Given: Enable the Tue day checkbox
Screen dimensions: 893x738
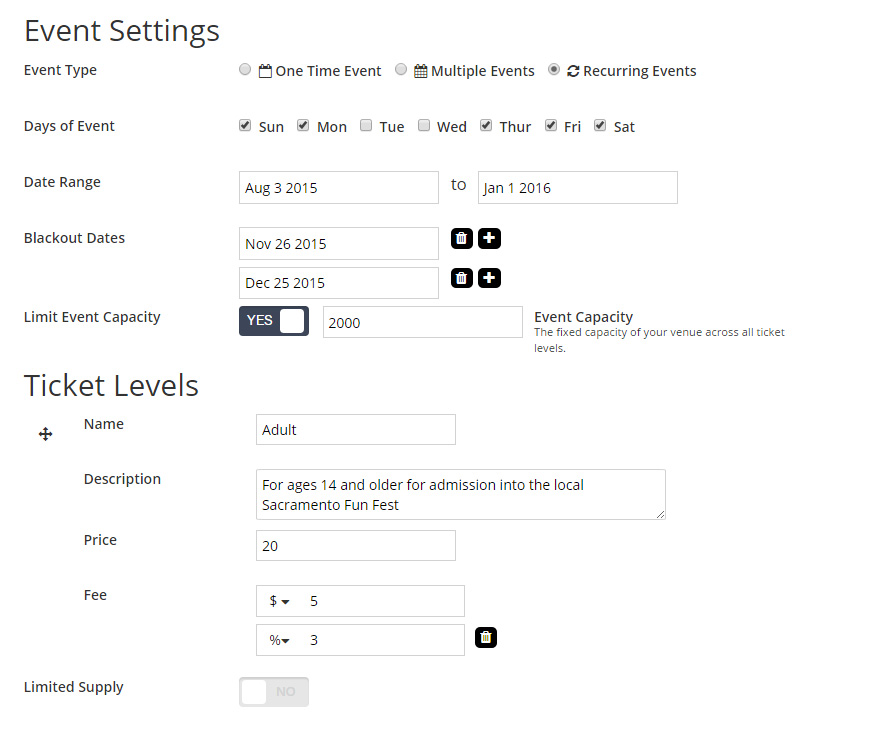Looking at the screenshot, I should pos(366,126).
